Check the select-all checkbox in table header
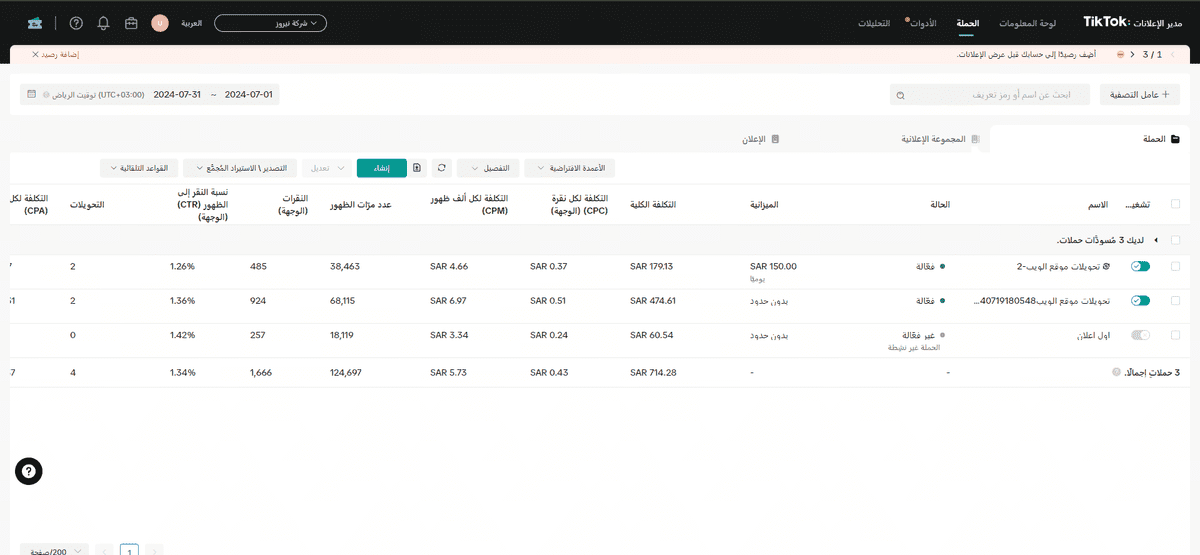Viewport: 1200px width, 555px height. [x=1175, y=204]
